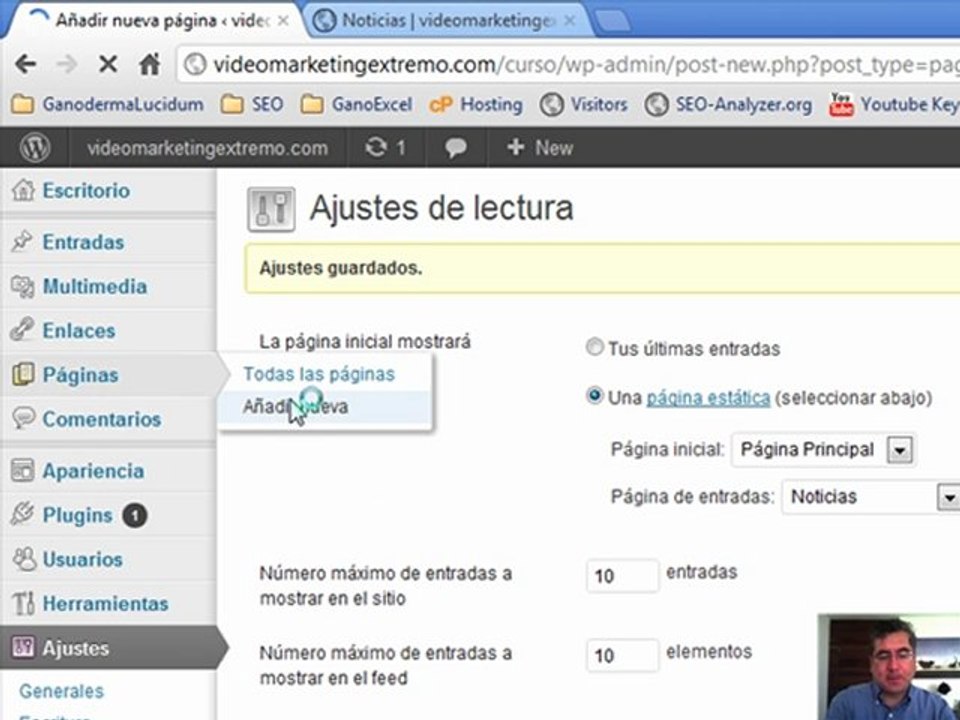
Task: Go to the browser home page icon
Action: (x=149, y=64)
